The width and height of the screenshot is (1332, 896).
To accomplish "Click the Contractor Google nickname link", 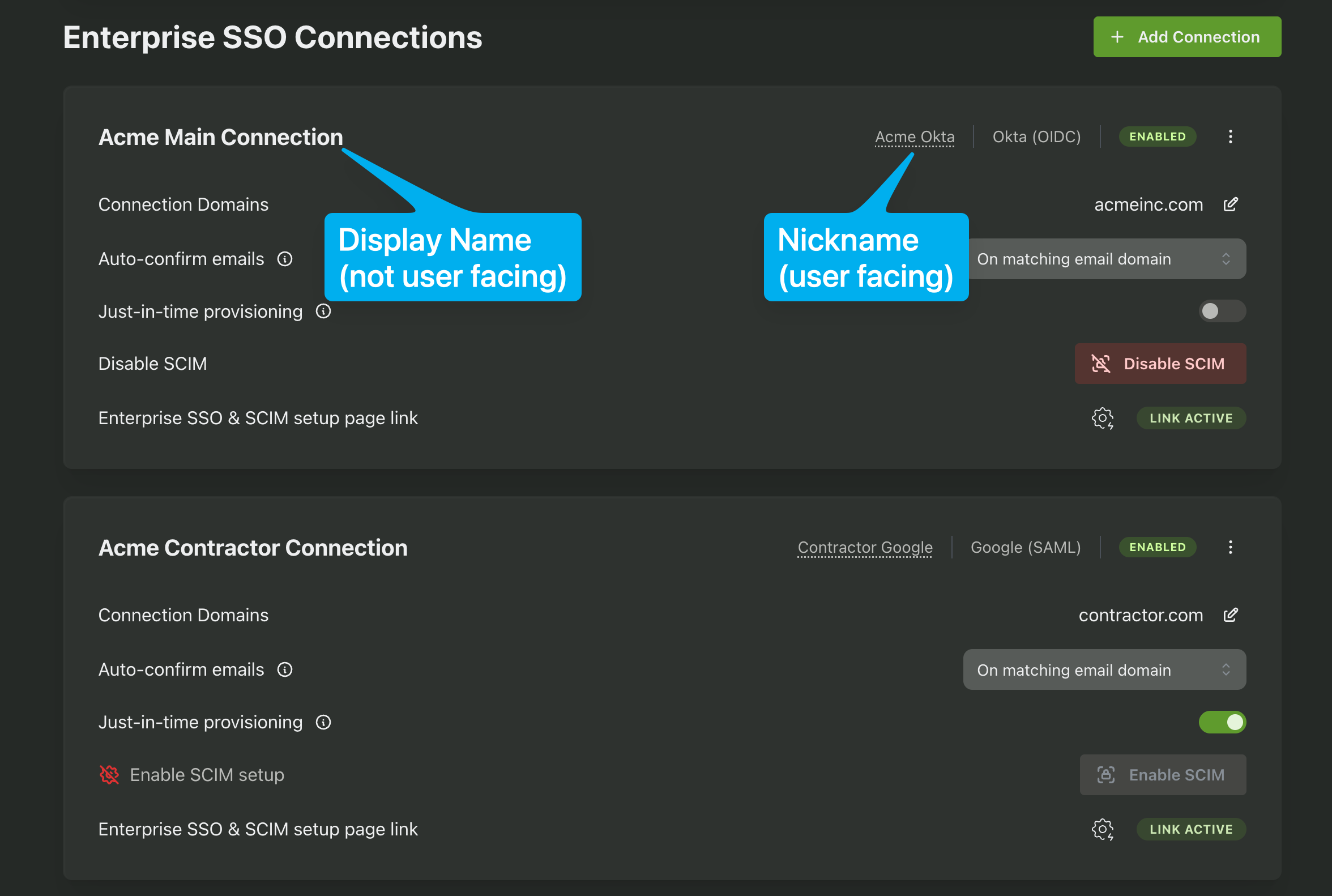I will point(865,548).
